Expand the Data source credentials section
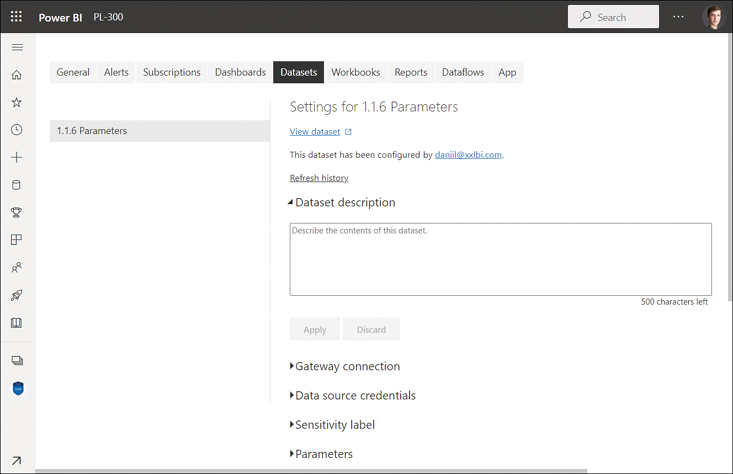 (x=352, y=395)
